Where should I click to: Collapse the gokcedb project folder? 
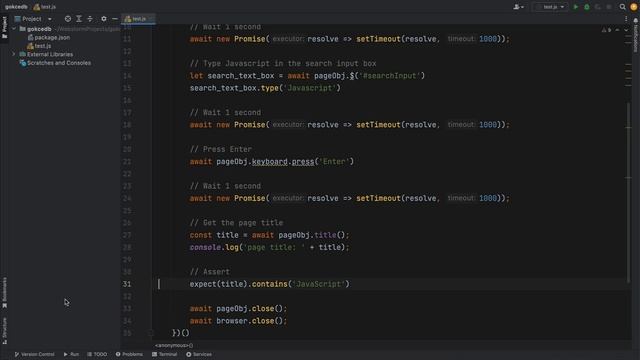(x=14, y=29)
